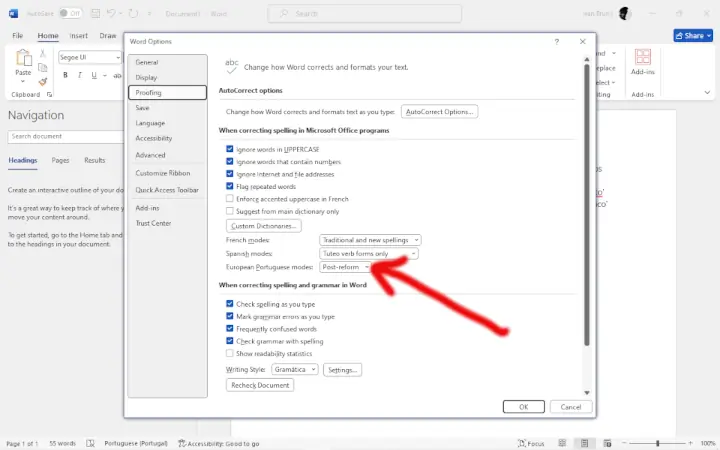Click the Paste clipboard icon
The height and width of the screenshot is (450, 720).
(x=23, y=58)
